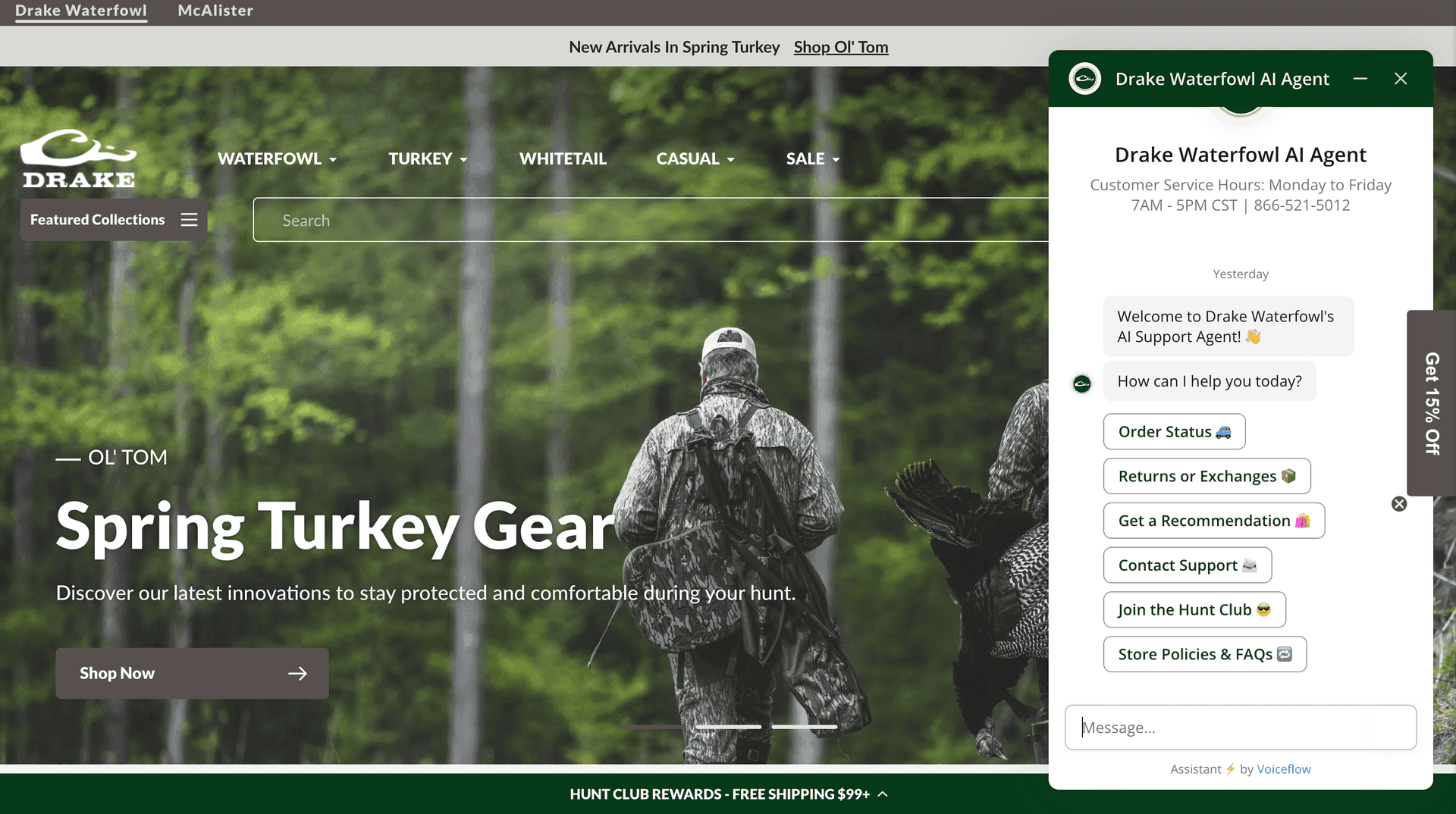Click the HUNT CLUB REWARDS footer banner text
Image resolution: width=1456 pixels, height=814 pixels.
click(720, 794)
